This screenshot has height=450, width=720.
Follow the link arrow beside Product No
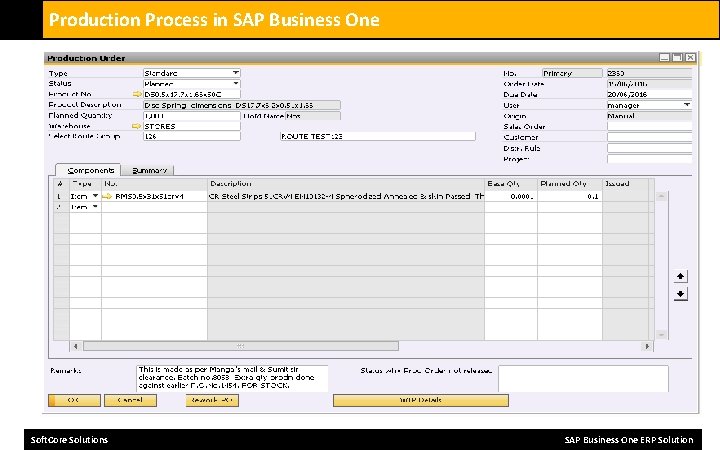137,94
